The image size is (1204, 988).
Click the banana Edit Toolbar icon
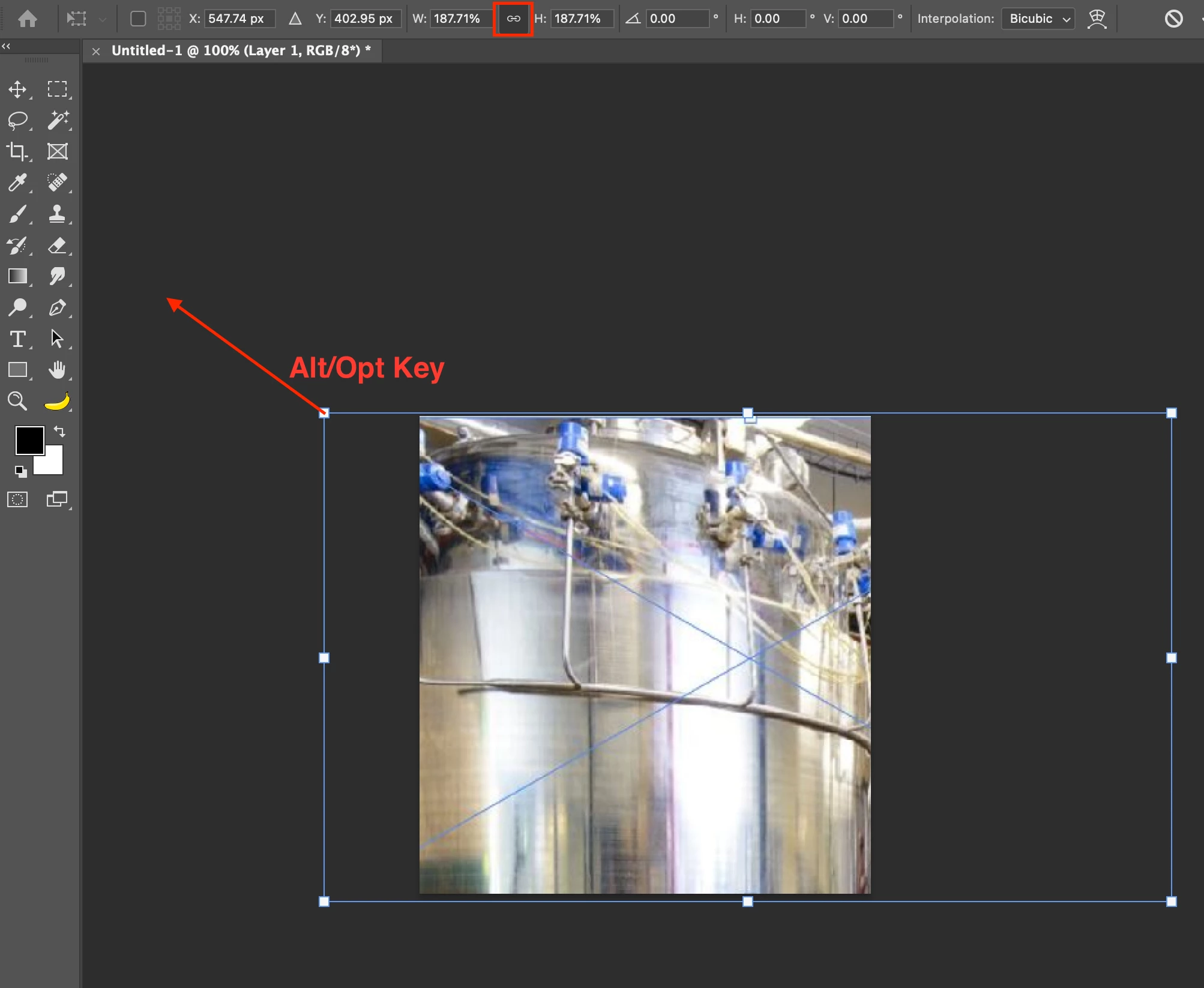(58, 401)
